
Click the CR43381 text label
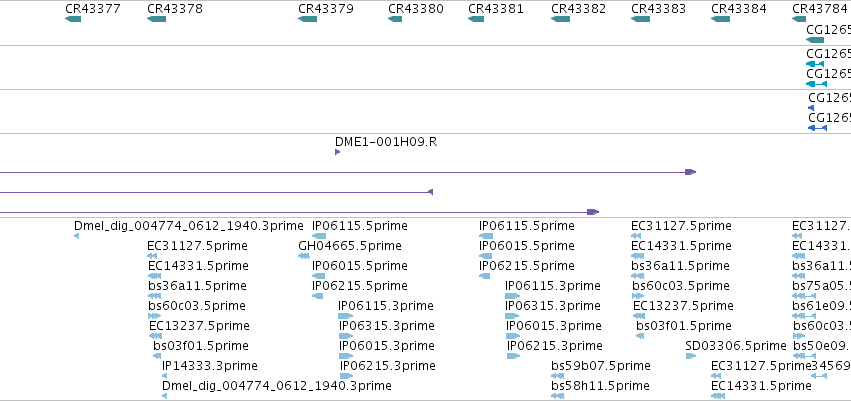coord(496,9)
